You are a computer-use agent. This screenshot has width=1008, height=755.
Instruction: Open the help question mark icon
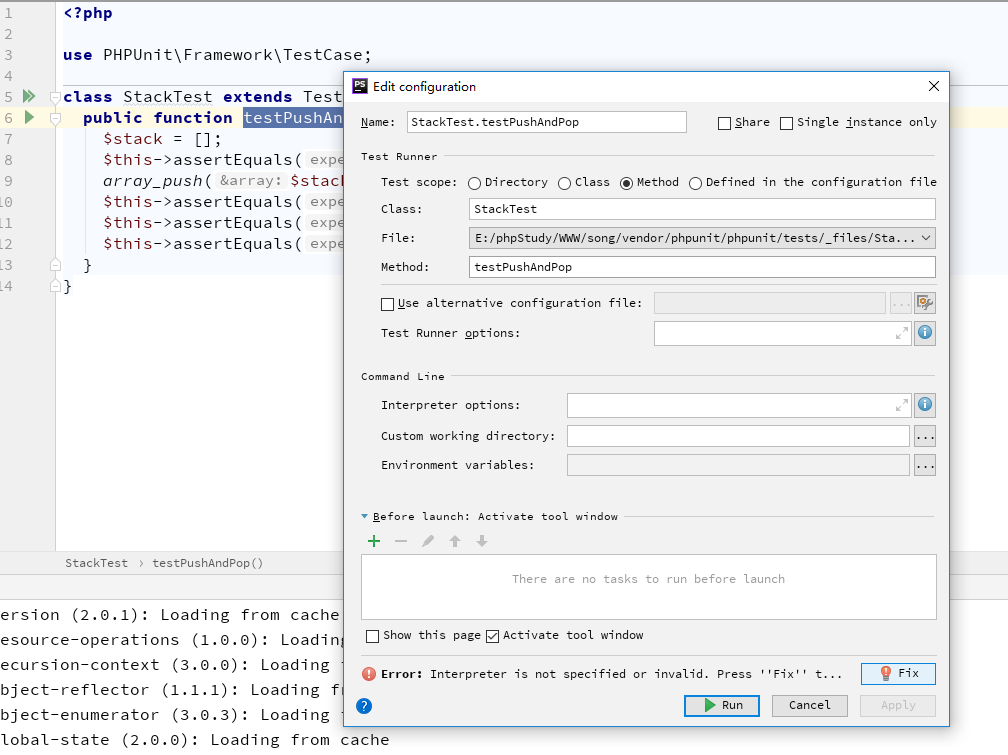(x=364, y=705)
